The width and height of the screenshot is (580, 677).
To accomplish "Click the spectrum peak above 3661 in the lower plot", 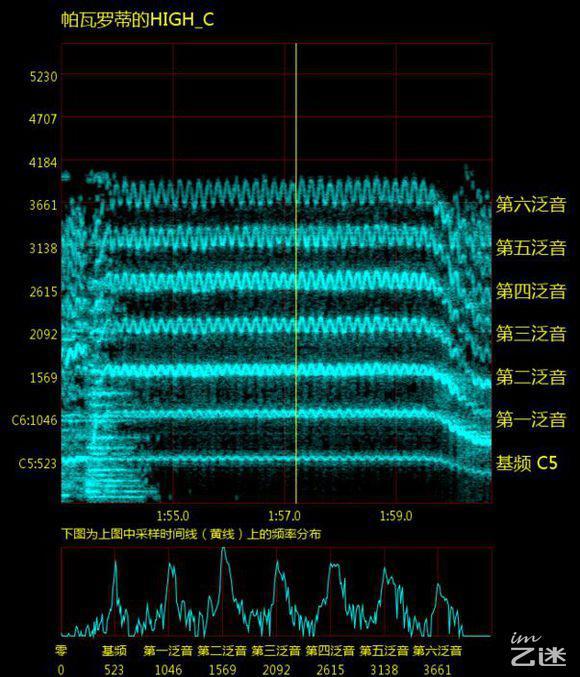I will click(438, 586).
